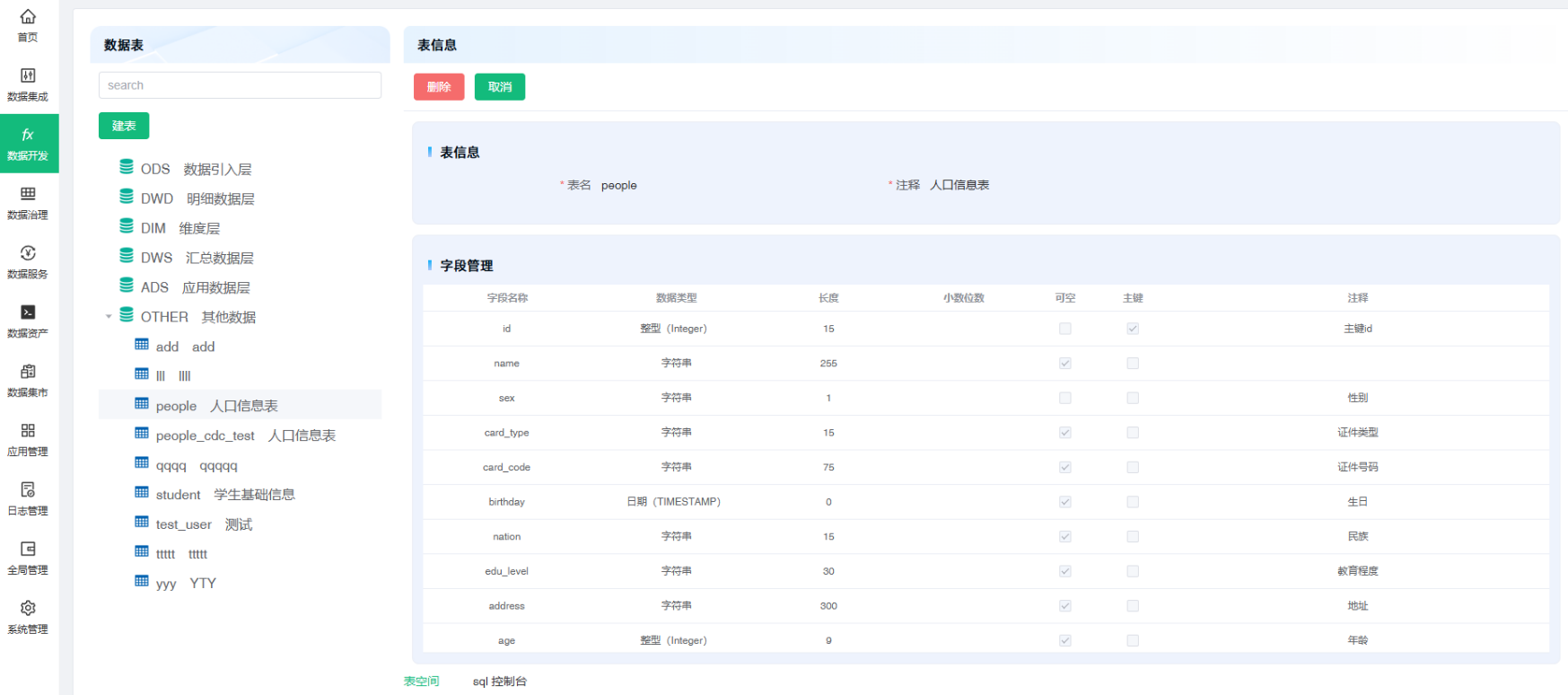Image resolution: width=1568 pixels, height=695 pixels.
Task: Select the 数据治理 sidebar icon
Action: pyautogui.click(x=28, y=195)
